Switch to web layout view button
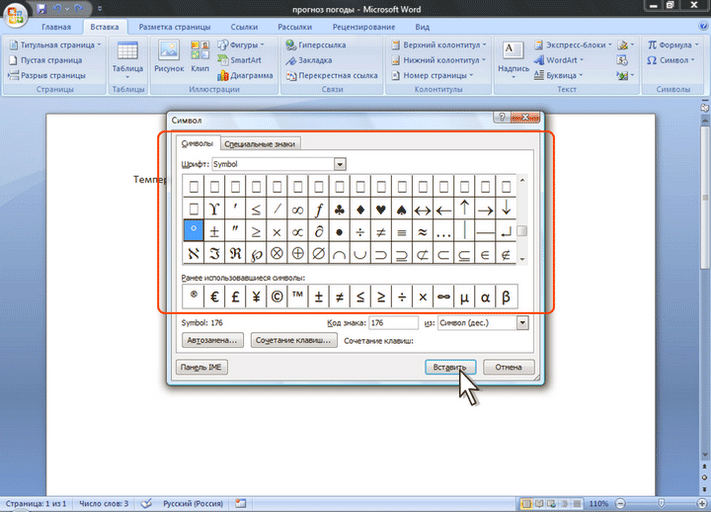711x512 pixels. (551, 504)
